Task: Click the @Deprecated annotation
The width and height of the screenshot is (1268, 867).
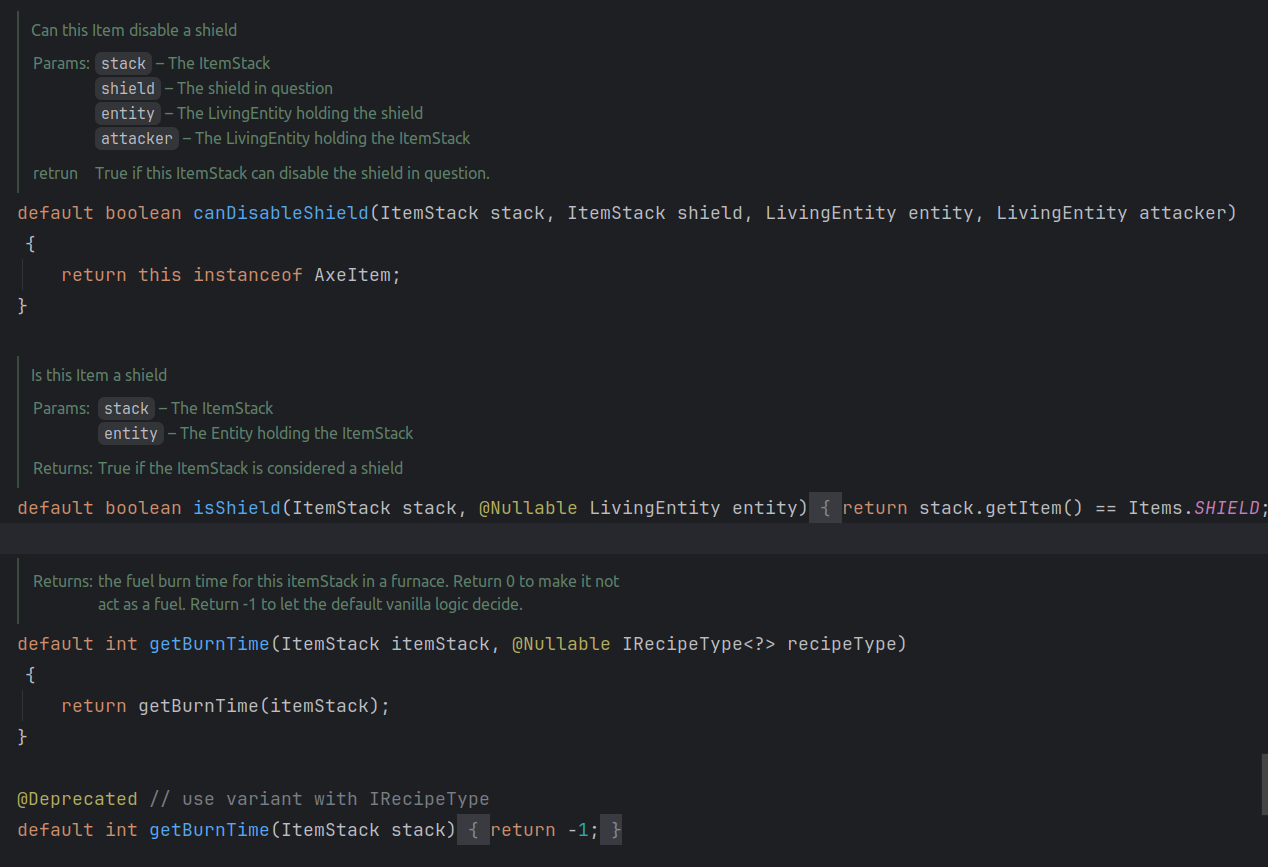Action: 77,799
